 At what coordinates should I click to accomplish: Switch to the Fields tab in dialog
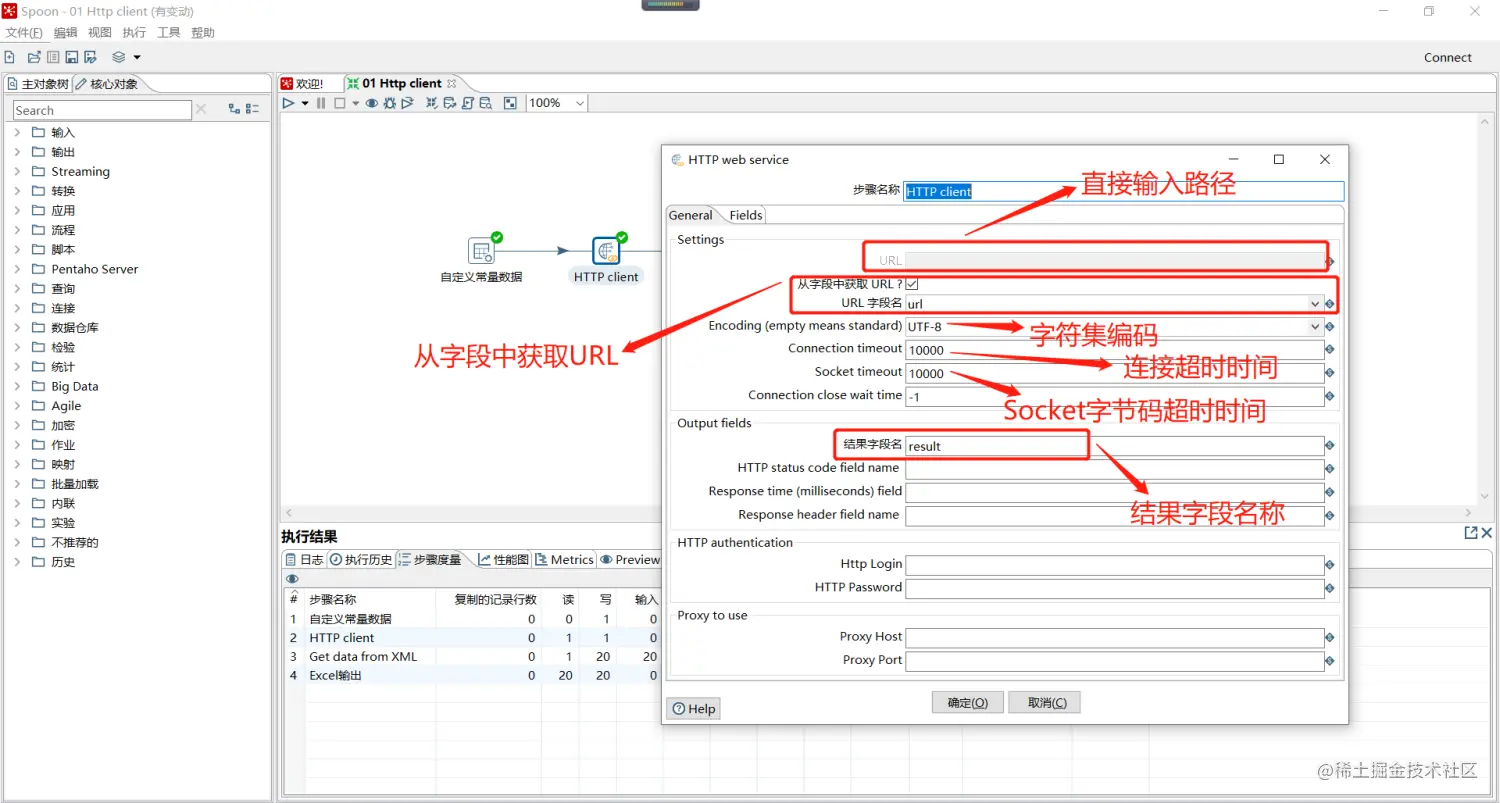point(746,215)
